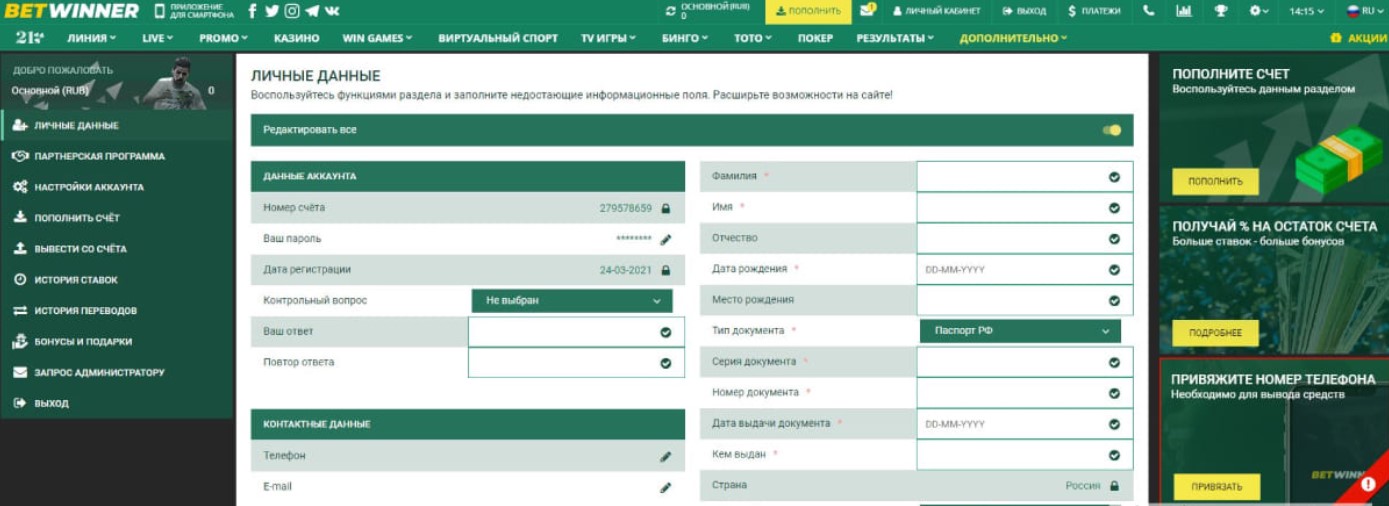Viewport: 1389px width, 506px height.
Task: Select БОНУСЫ И ПОДАРКИ in the sidebar
Action: tap(117, 342)
